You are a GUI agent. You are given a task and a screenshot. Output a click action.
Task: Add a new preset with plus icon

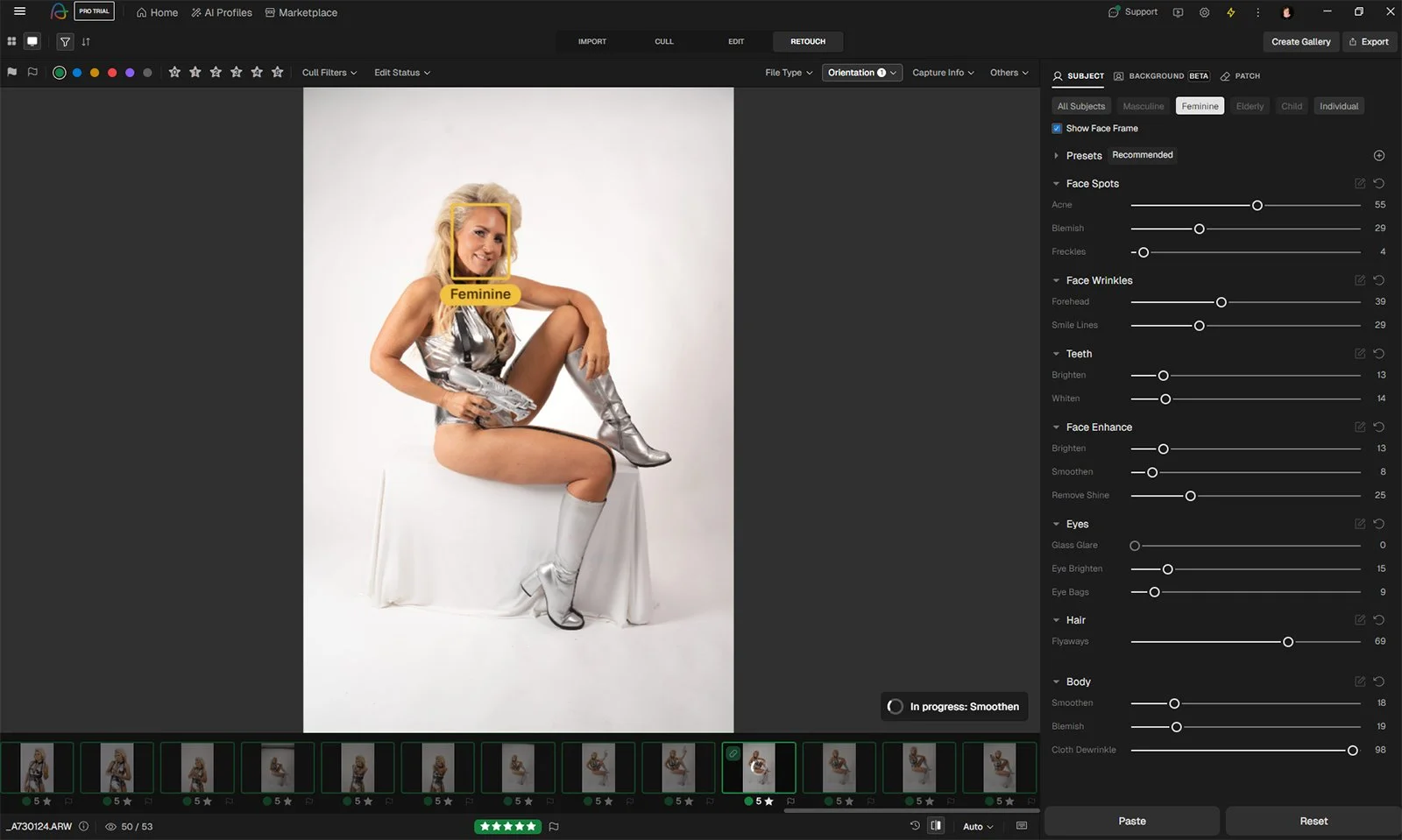point(1379,155)
